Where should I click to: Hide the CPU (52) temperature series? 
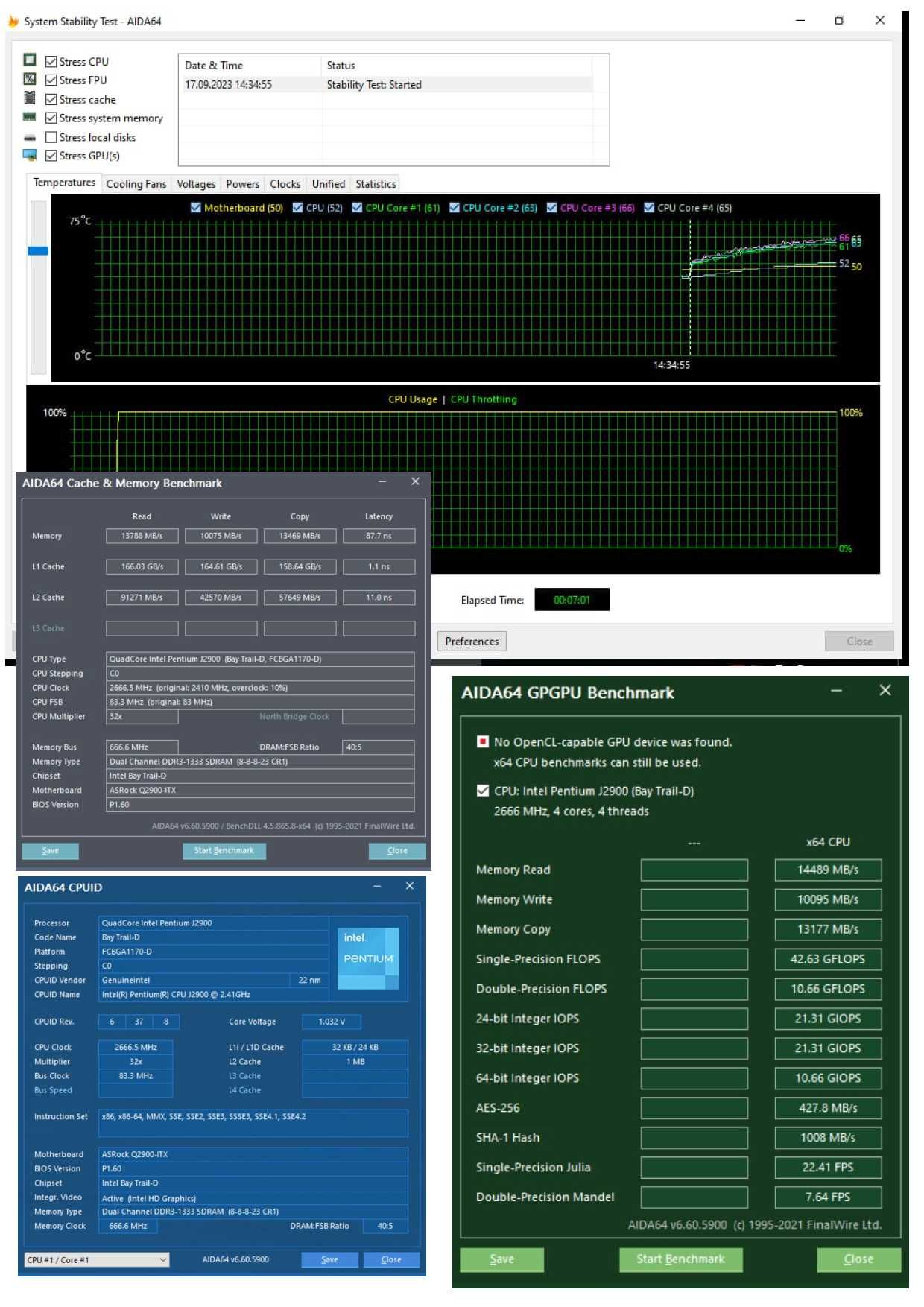click(297, 208)
